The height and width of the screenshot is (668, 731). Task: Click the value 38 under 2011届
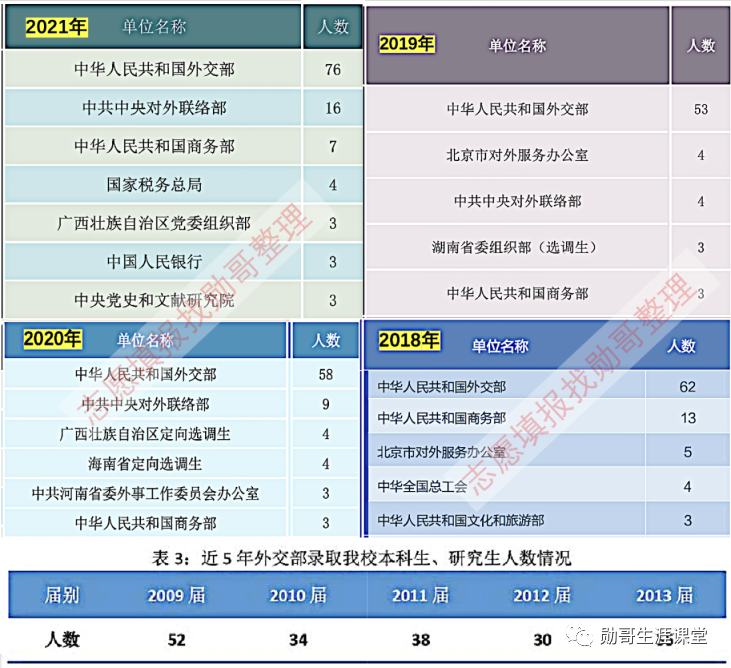[421, 640]
